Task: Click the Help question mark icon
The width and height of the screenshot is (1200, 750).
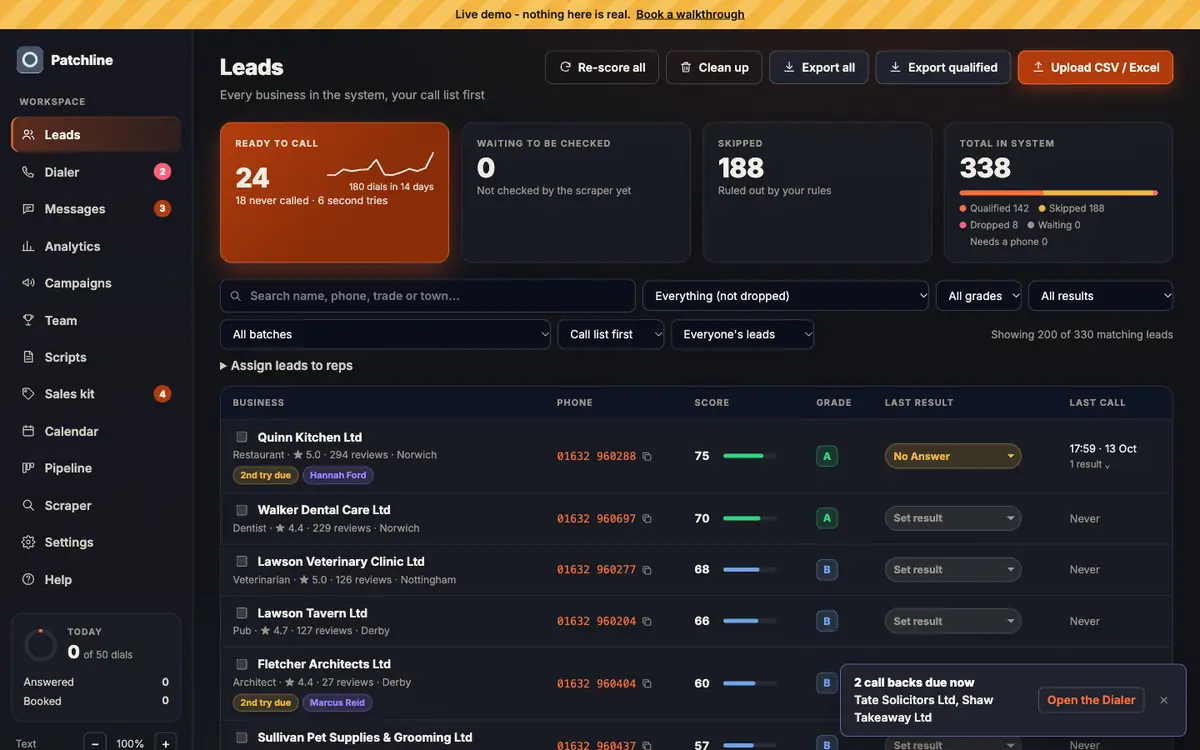Action: pyautogui.click(x=28, y=580)
